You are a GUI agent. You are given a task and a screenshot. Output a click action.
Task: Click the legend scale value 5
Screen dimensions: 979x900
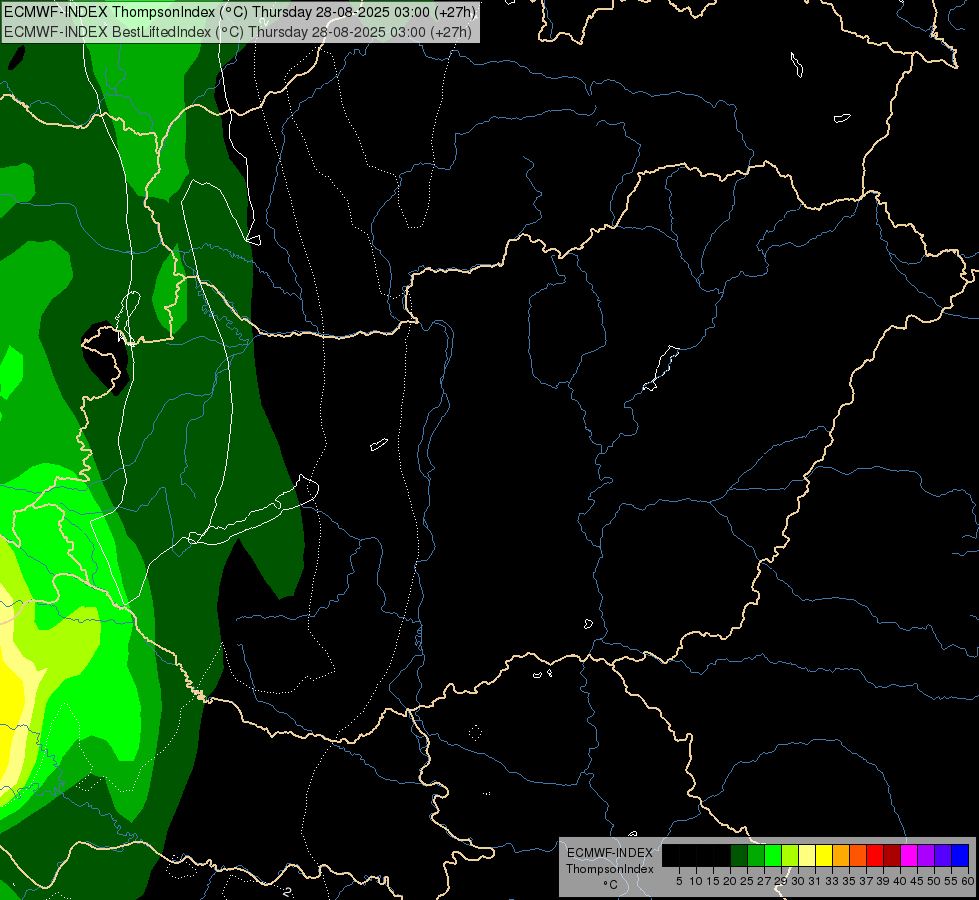(x=679, y=881)
